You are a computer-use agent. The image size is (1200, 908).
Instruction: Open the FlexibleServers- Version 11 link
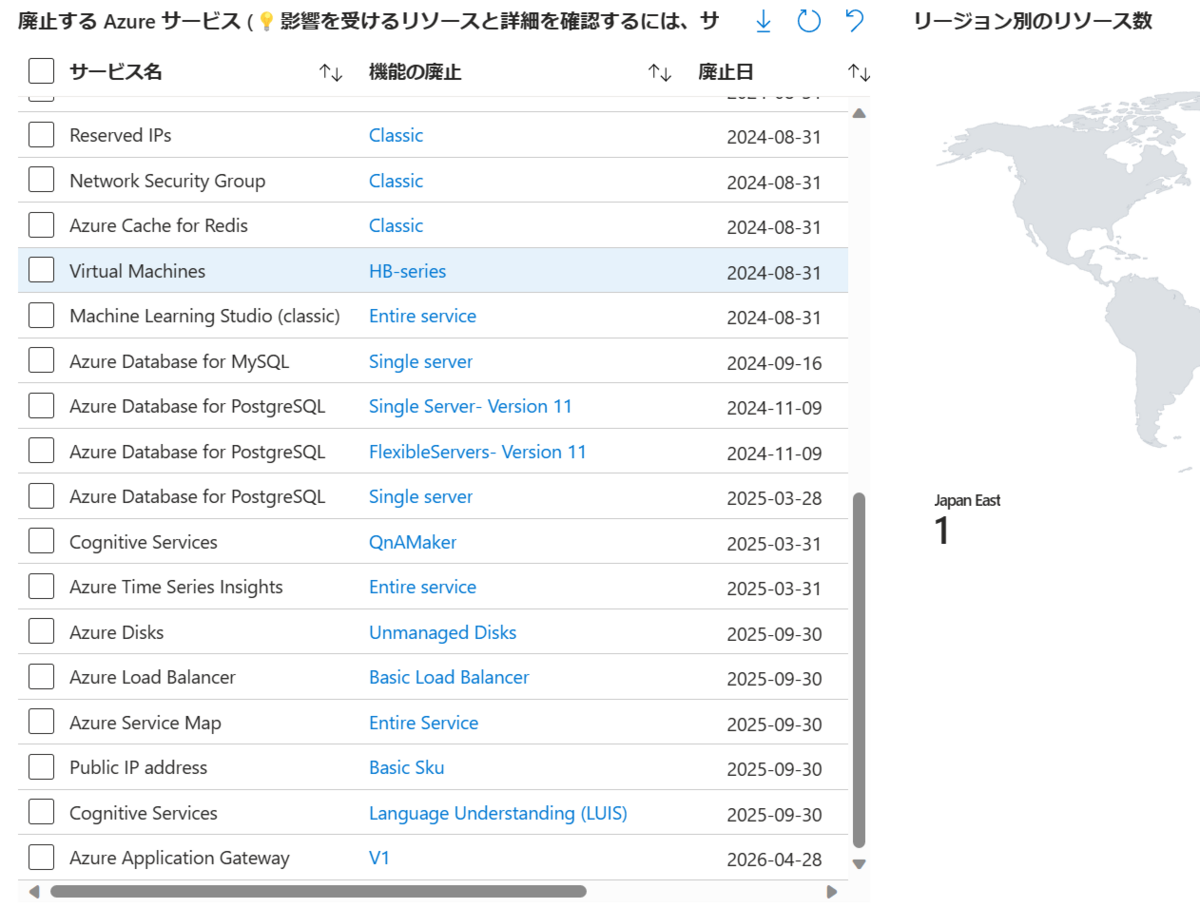477,451
